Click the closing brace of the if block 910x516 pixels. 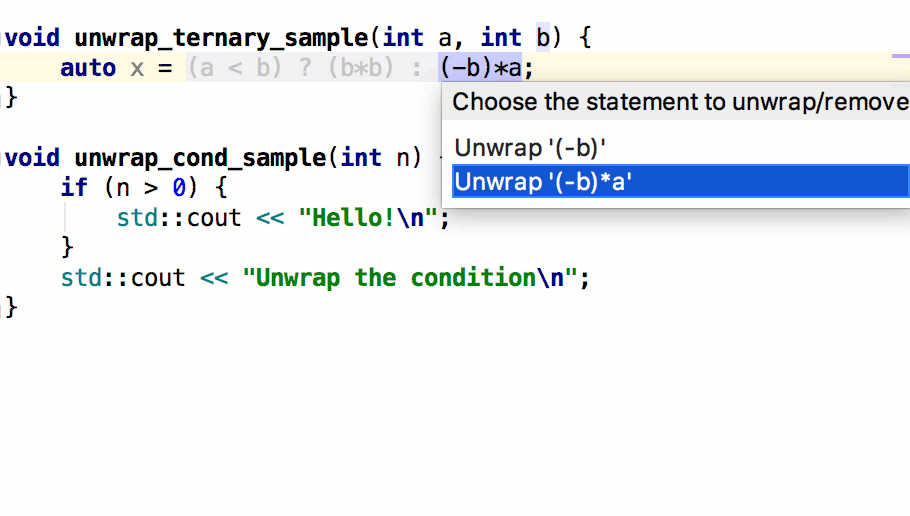[x=68, y=248]
